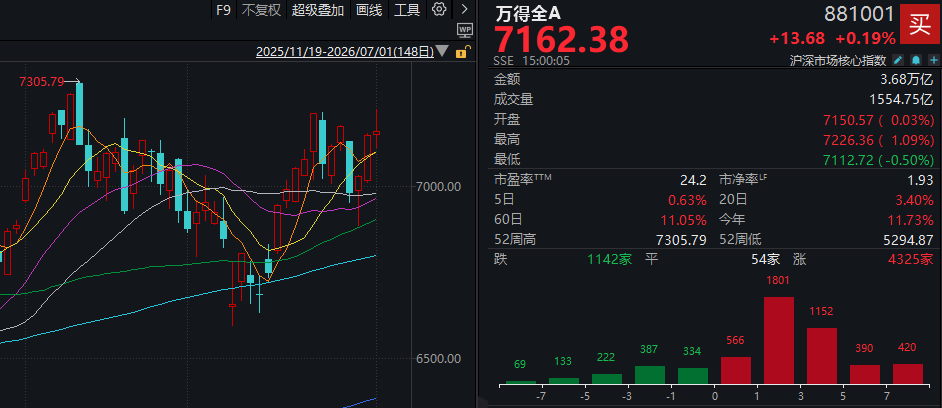The height and width of the screenshot is (408, 942).
Task: Click the WP monitor icon
Action: 464,30
